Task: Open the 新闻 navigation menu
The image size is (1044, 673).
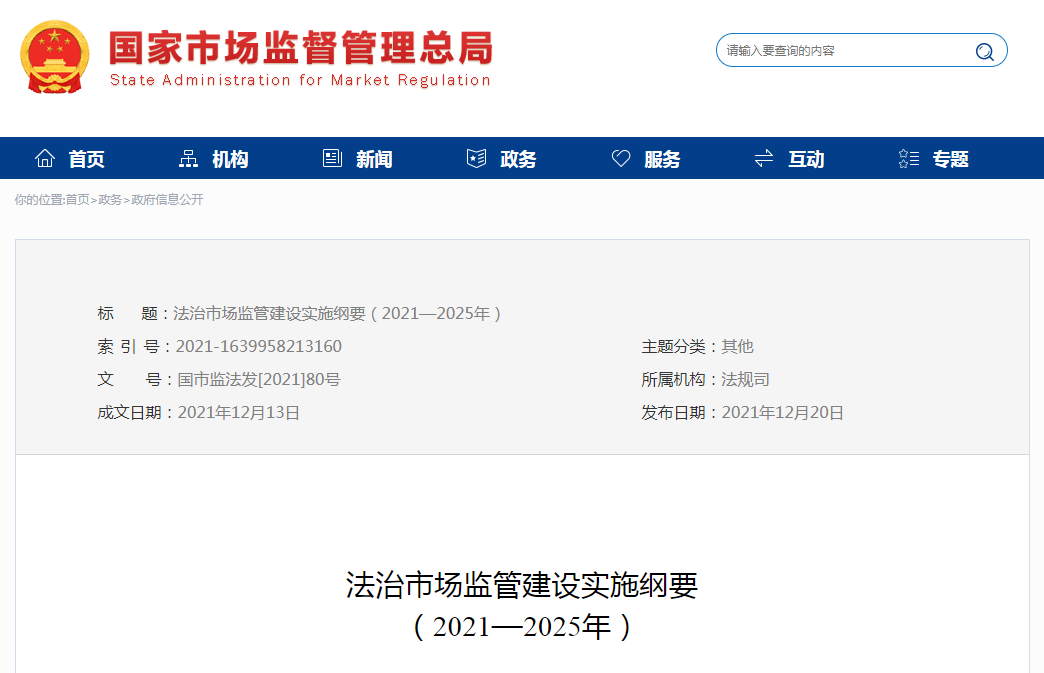Action: pyautogui.click(x=371, y=158)
